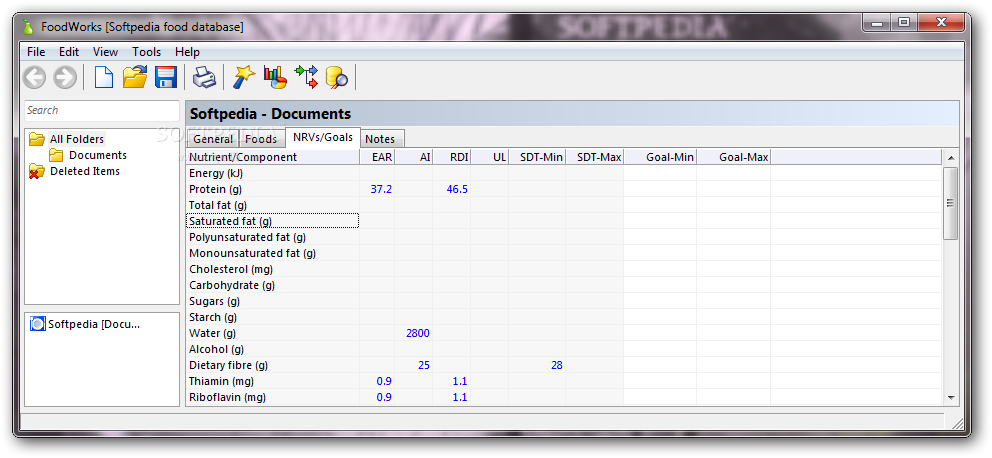The height and width of the screenshot is (458, 992).
Task: Print with the printer toolbar icon
Action: [204, 77]
